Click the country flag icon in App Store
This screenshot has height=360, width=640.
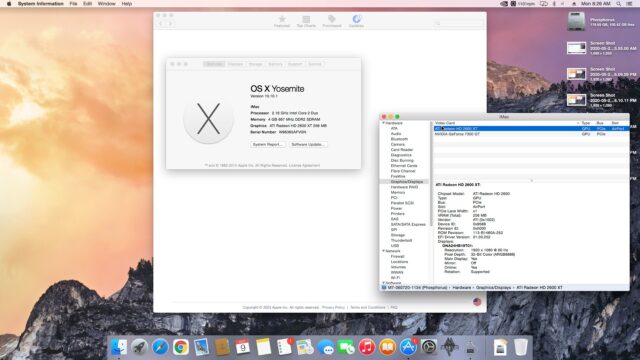(x=477, y=302)
